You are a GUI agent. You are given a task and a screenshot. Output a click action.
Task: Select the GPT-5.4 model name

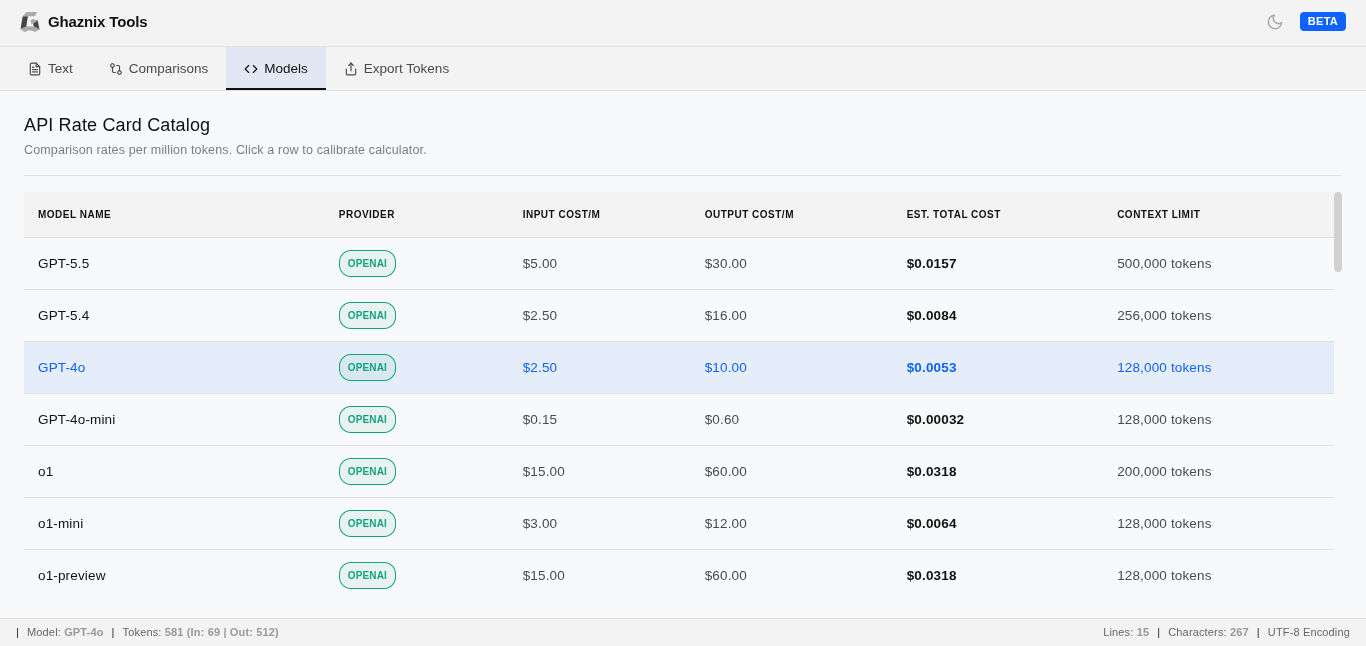(64, 316)
